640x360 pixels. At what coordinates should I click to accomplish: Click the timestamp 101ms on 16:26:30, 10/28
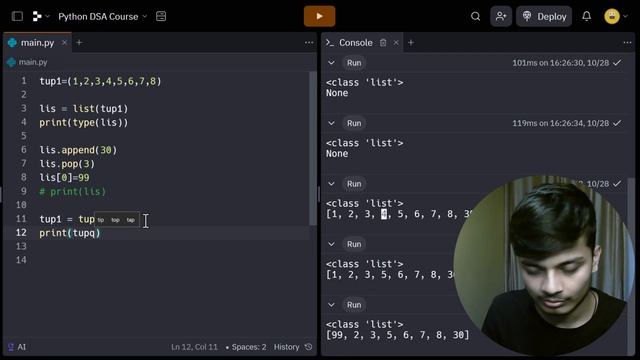point(560,63)
